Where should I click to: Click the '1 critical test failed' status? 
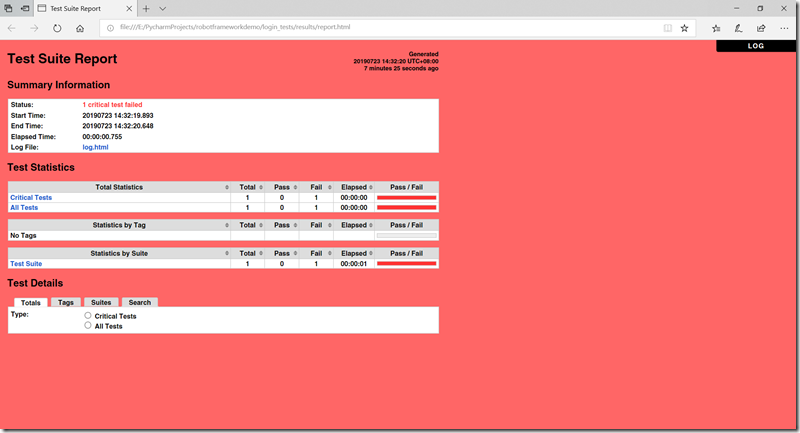(112, 105)
